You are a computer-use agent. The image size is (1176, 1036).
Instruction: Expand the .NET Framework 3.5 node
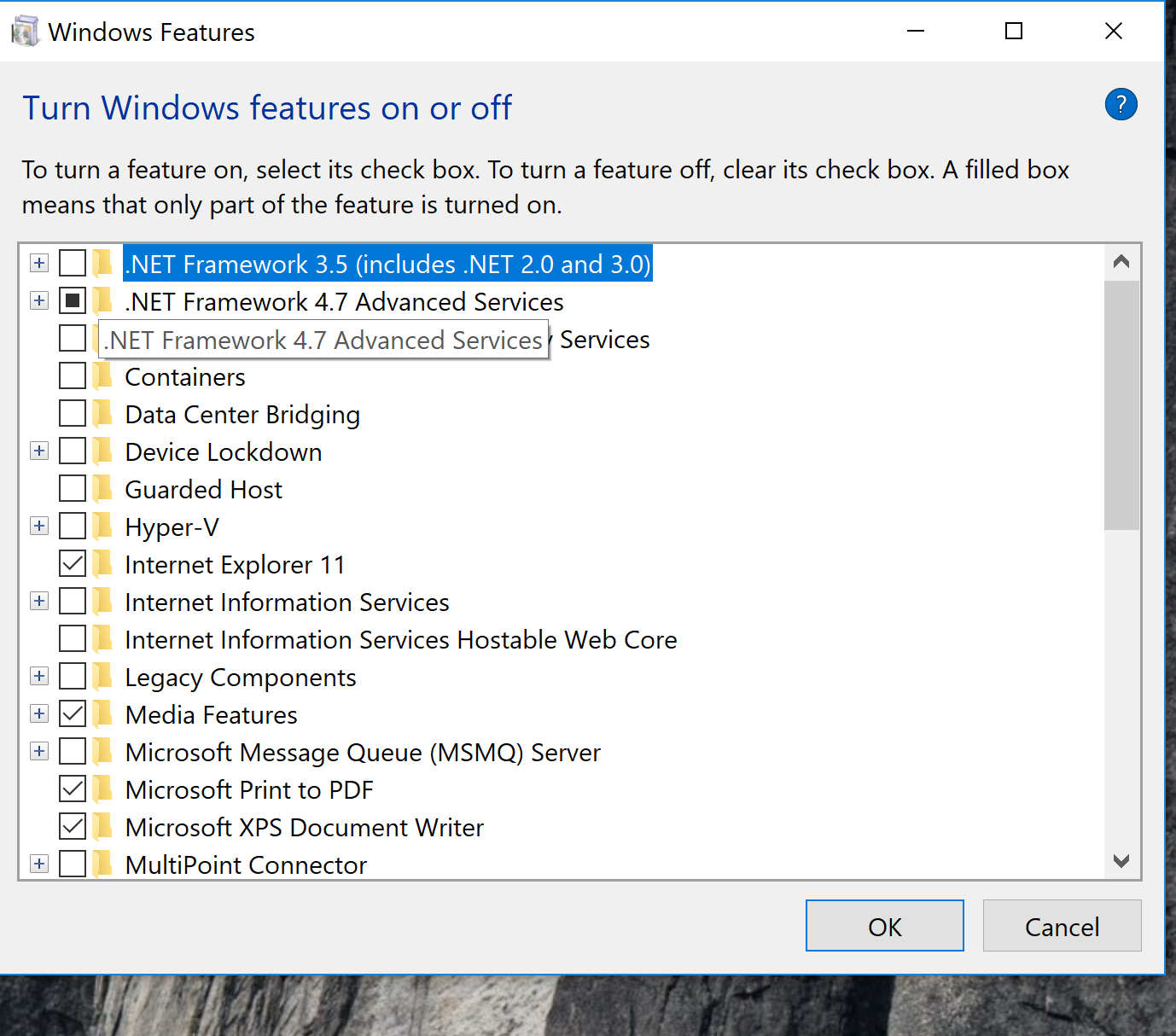39,263
